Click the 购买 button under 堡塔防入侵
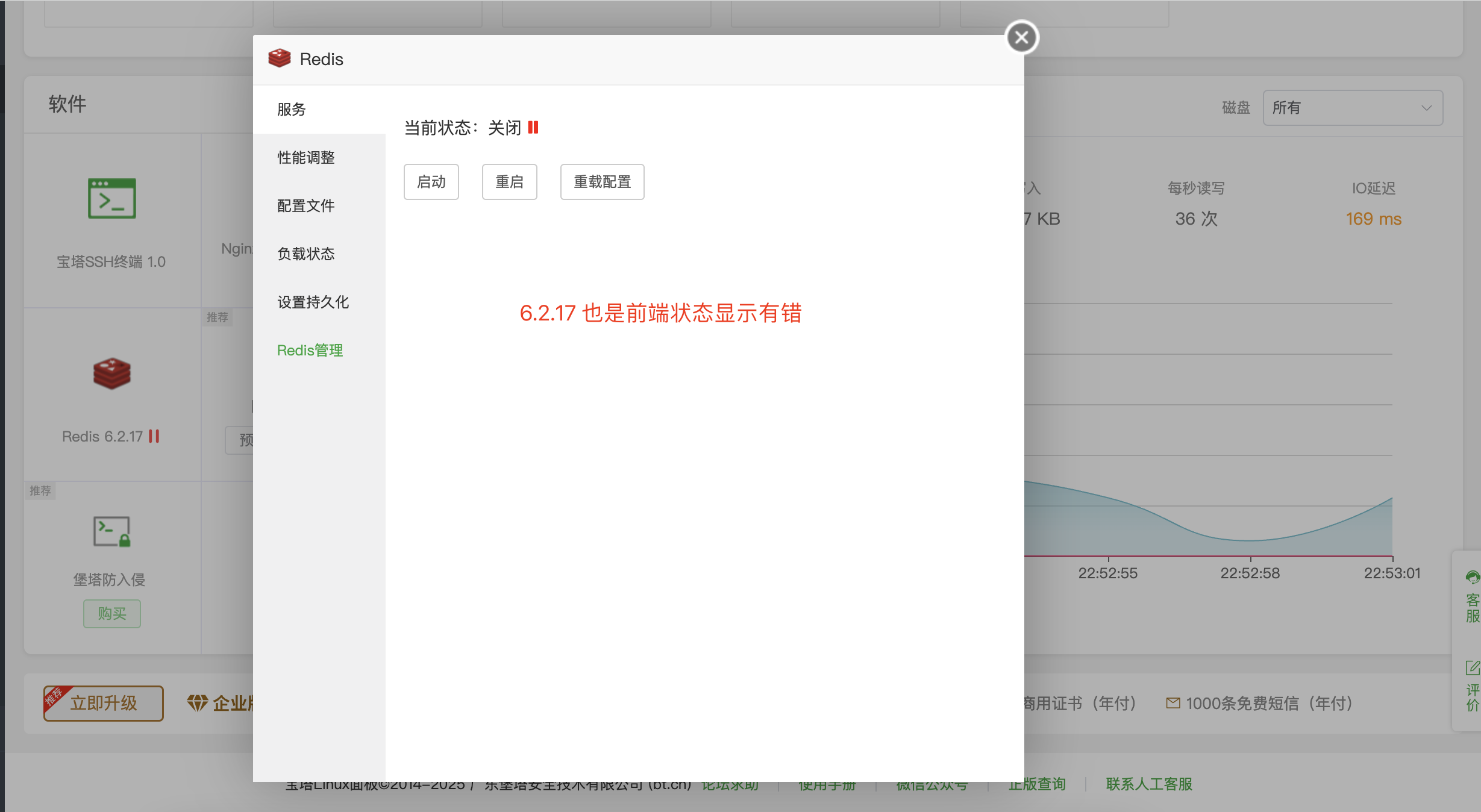Viewport: 1481px width, 812px height. point(112,614)
